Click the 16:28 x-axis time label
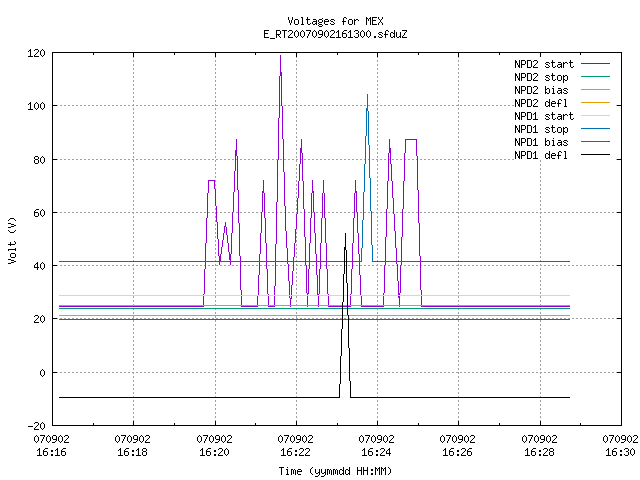640x480 pixels. point(539,452)
